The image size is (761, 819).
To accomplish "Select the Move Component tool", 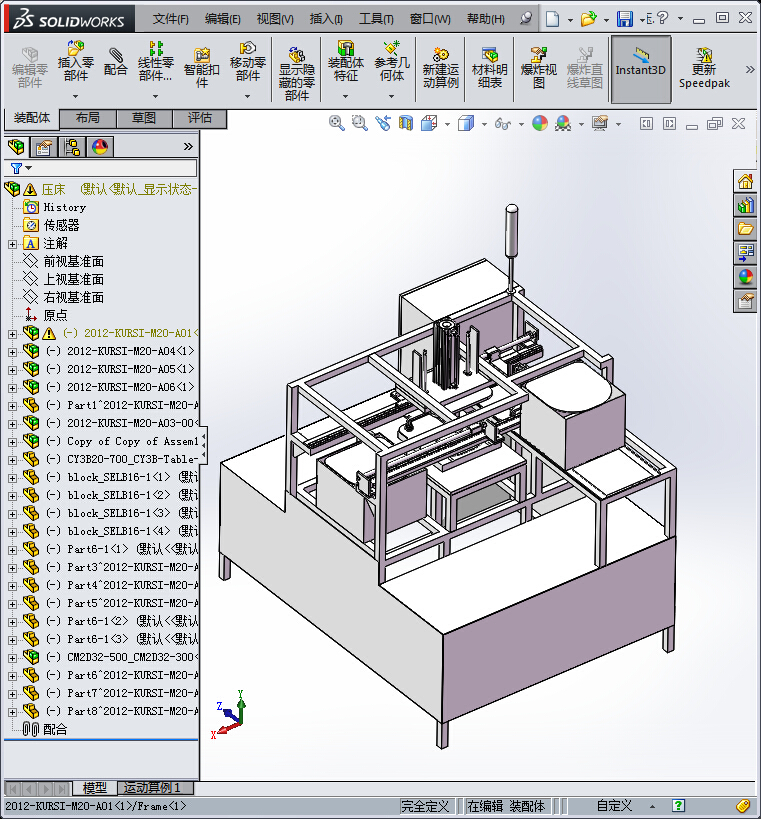I will pos(248,62).
